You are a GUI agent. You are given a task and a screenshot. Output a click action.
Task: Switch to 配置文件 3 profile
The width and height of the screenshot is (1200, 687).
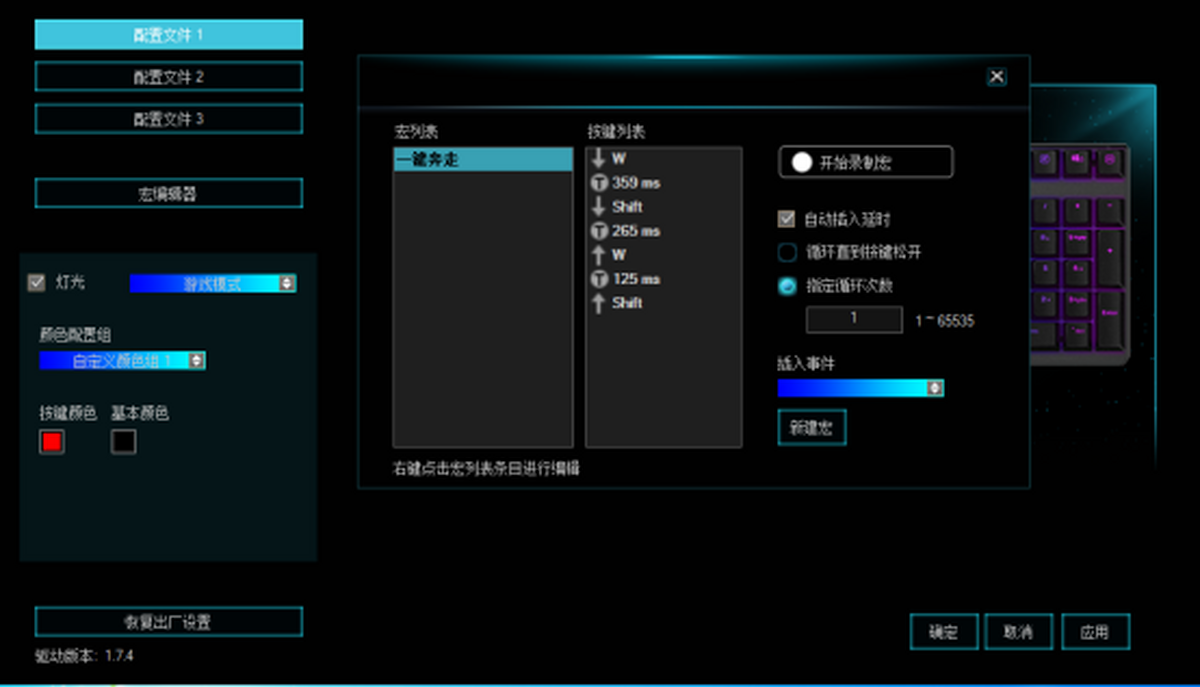click(x=168, y=118)
